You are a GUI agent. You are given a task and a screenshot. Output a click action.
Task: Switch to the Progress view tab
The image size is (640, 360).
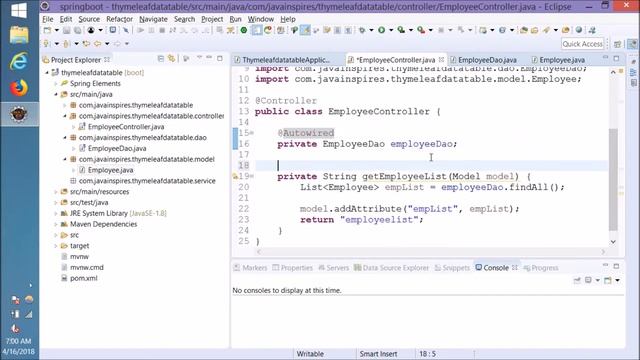[541, 268]
